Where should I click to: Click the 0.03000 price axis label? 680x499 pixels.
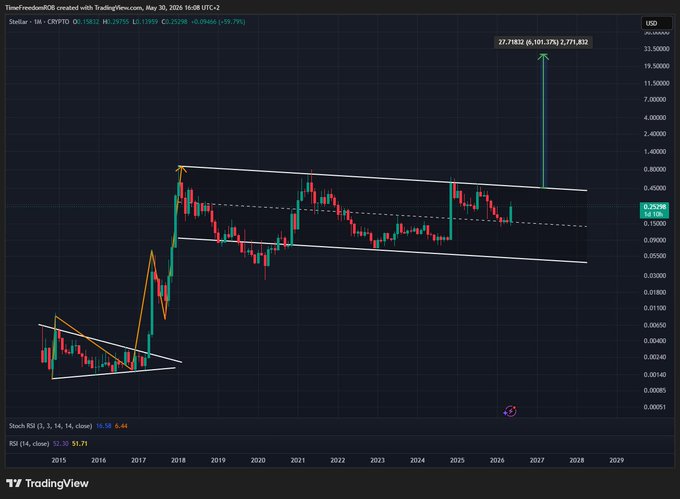coord(655,276)
